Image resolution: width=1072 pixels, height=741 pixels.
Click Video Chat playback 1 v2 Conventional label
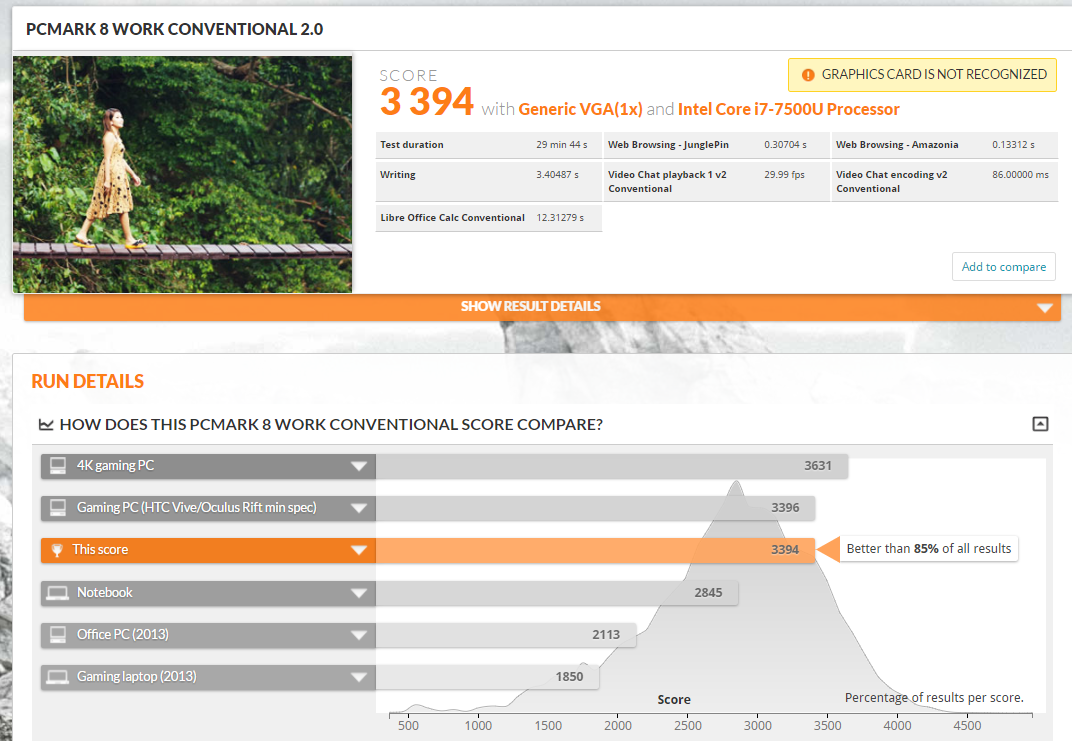coord(667,182)
